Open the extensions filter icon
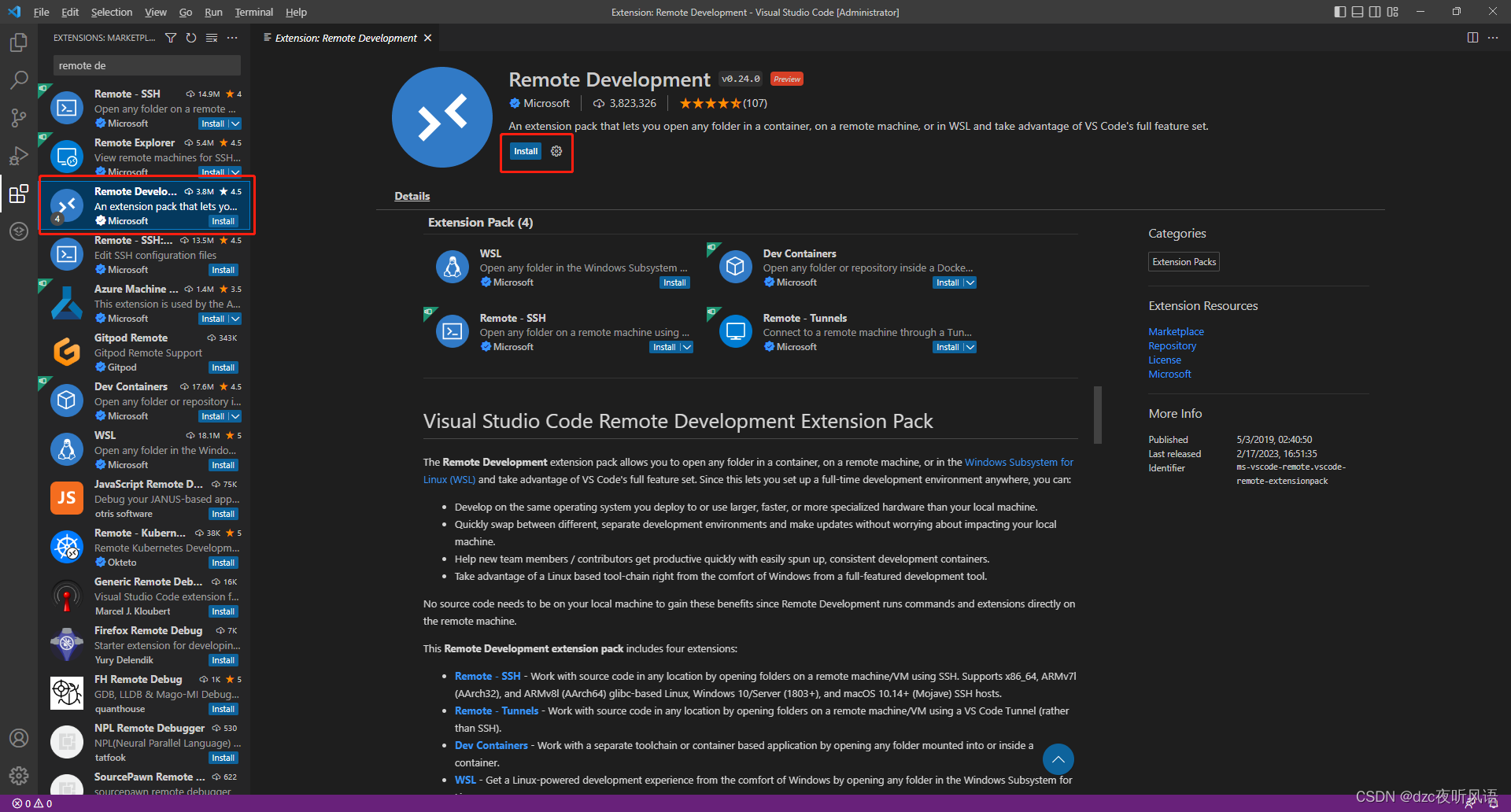 click(170, 37)
